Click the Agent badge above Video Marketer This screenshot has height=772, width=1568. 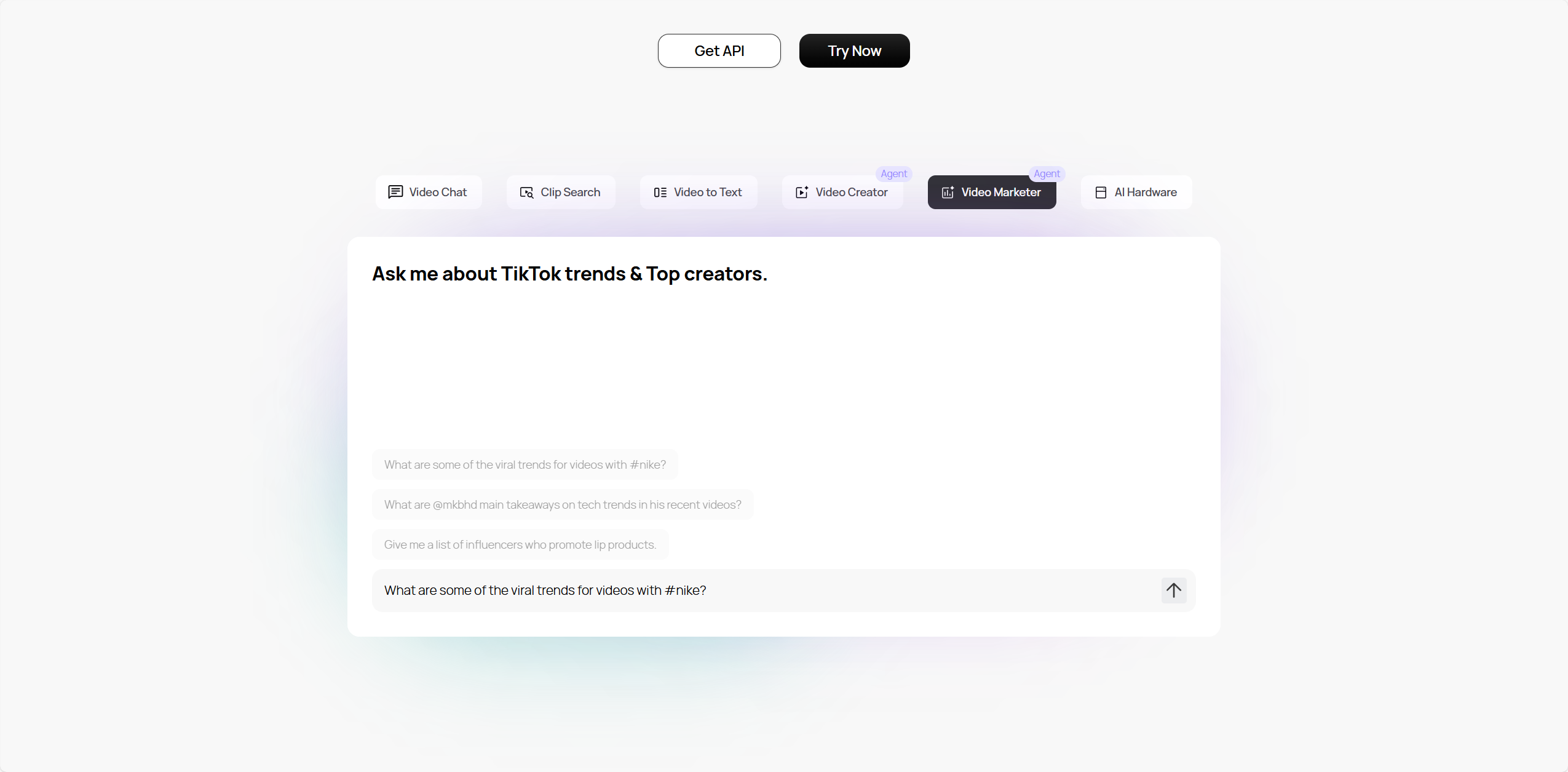pyautogui.click(x=1047, y=173)
